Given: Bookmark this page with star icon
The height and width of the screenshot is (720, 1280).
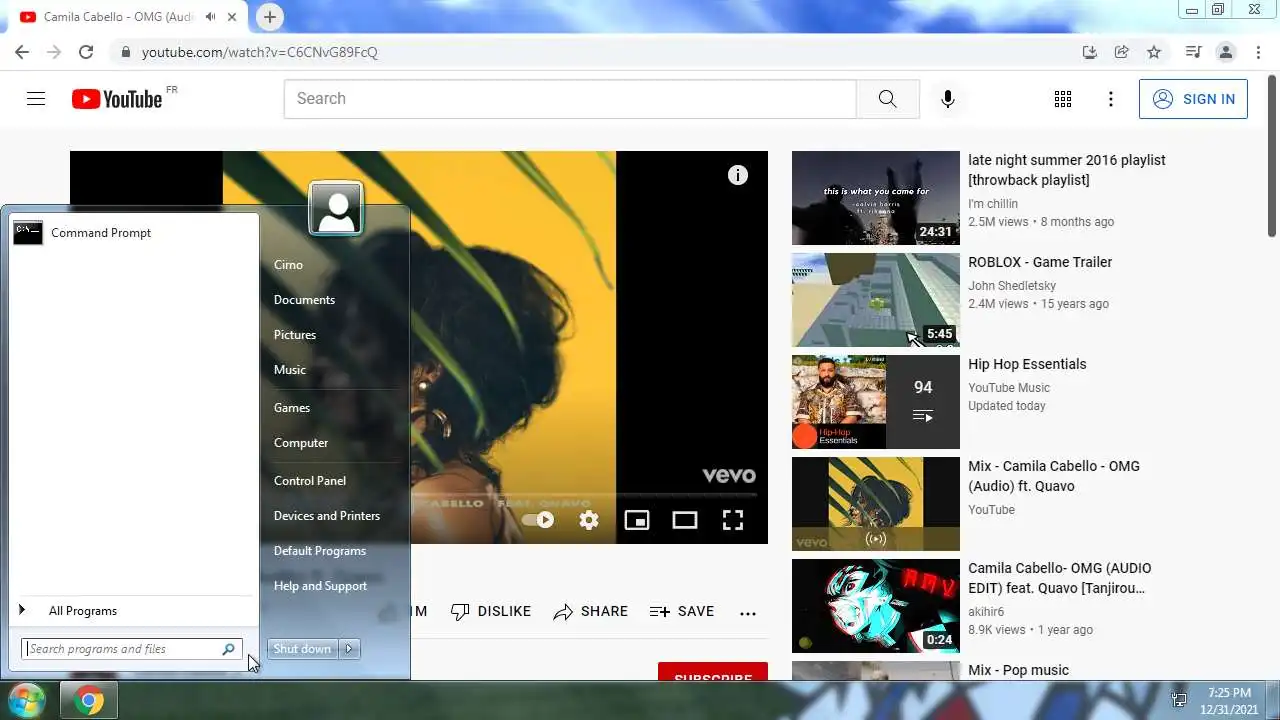Looking at the screenshot, I should point(1154,52).
